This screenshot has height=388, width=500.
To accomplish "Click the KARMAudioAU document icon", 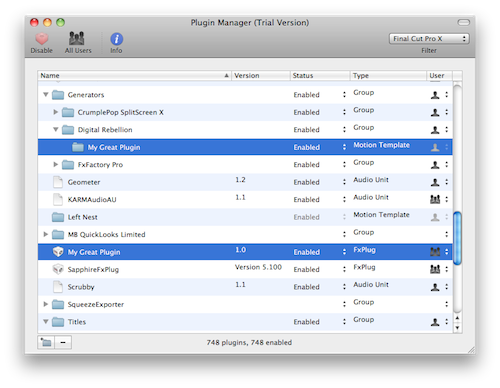I will point(58,199).
